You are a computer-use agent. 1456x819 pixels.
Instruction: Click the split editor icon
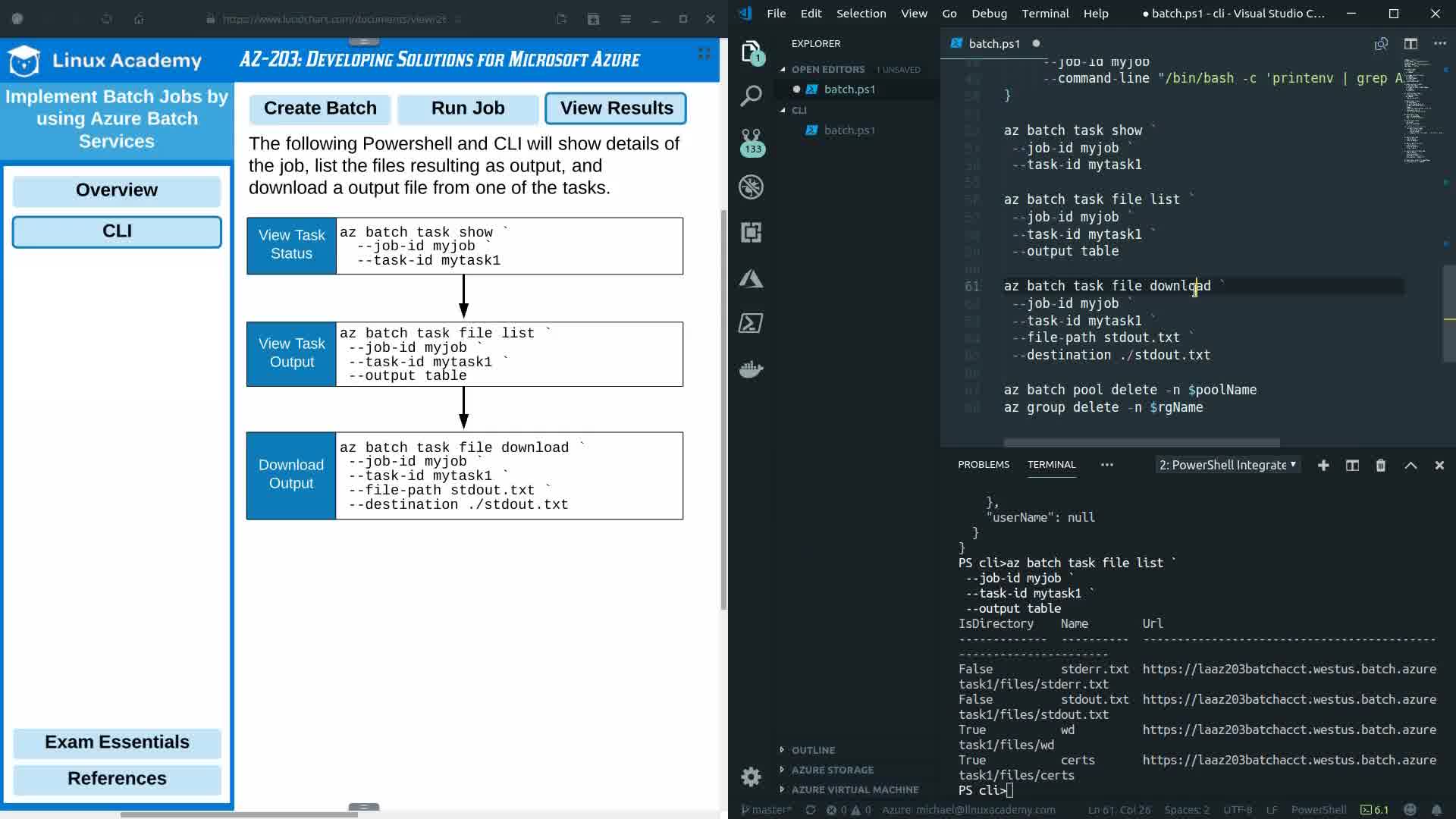[1410, 44]
